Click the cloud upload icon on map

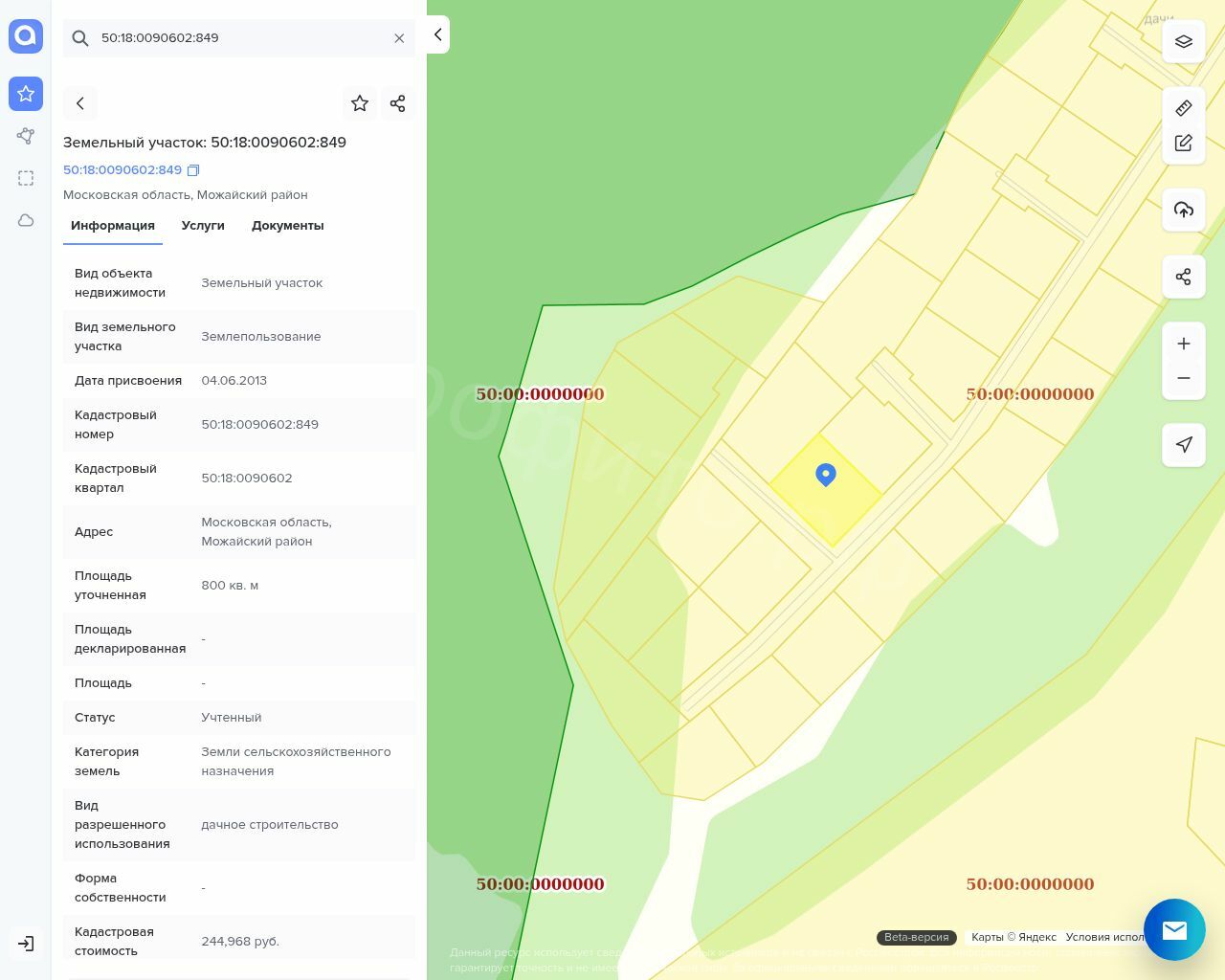pyautogui.click(x=1183, y=210)
